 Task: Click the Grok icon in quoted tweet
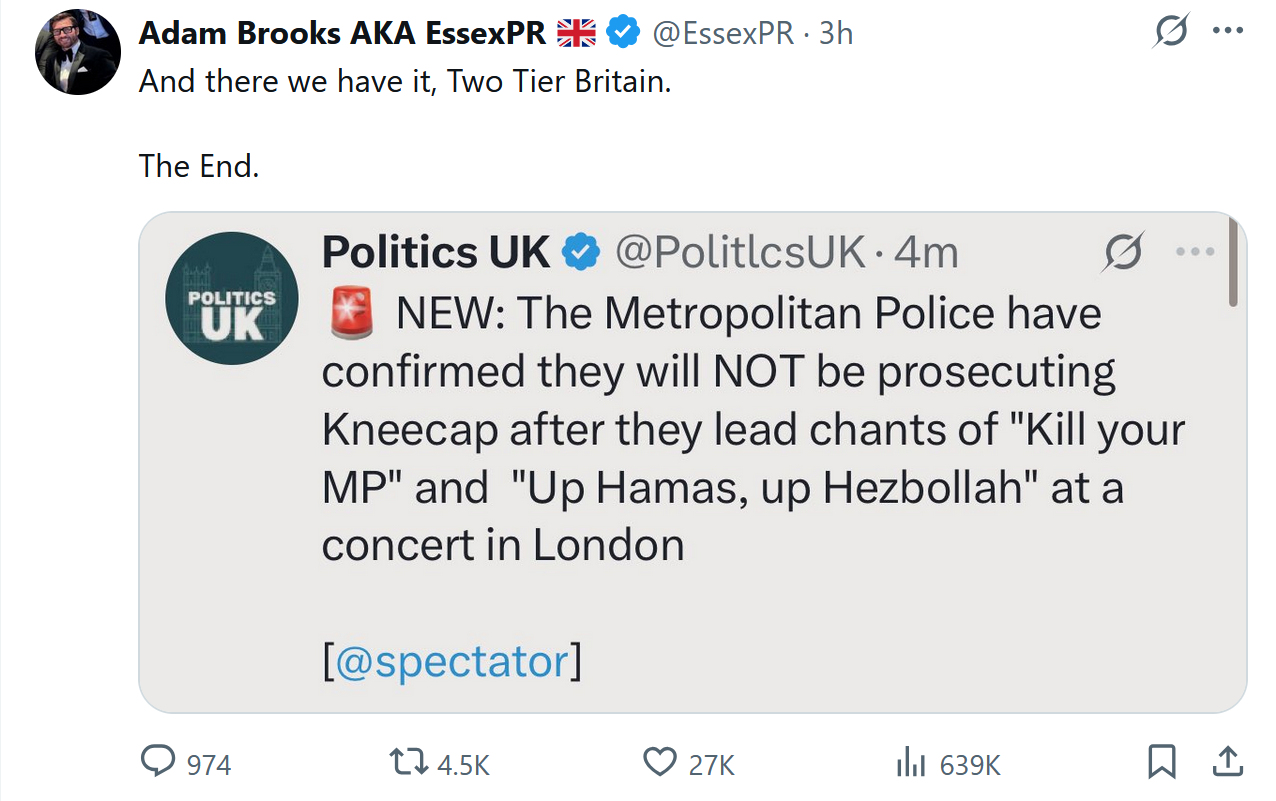[1121, 253]
